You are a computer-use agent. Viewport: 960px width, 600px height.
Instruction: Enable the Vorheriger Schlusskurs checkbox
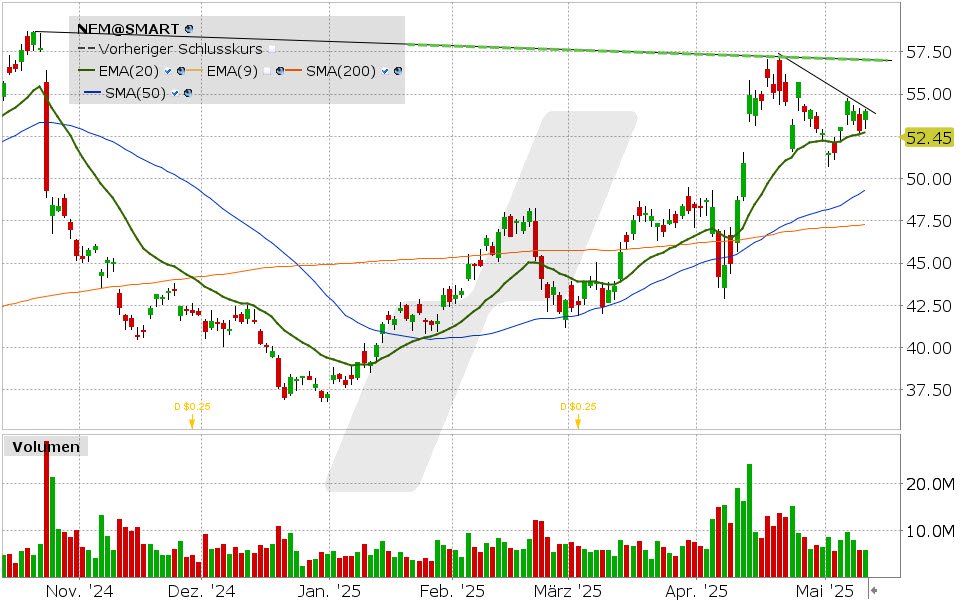point(272,49)
